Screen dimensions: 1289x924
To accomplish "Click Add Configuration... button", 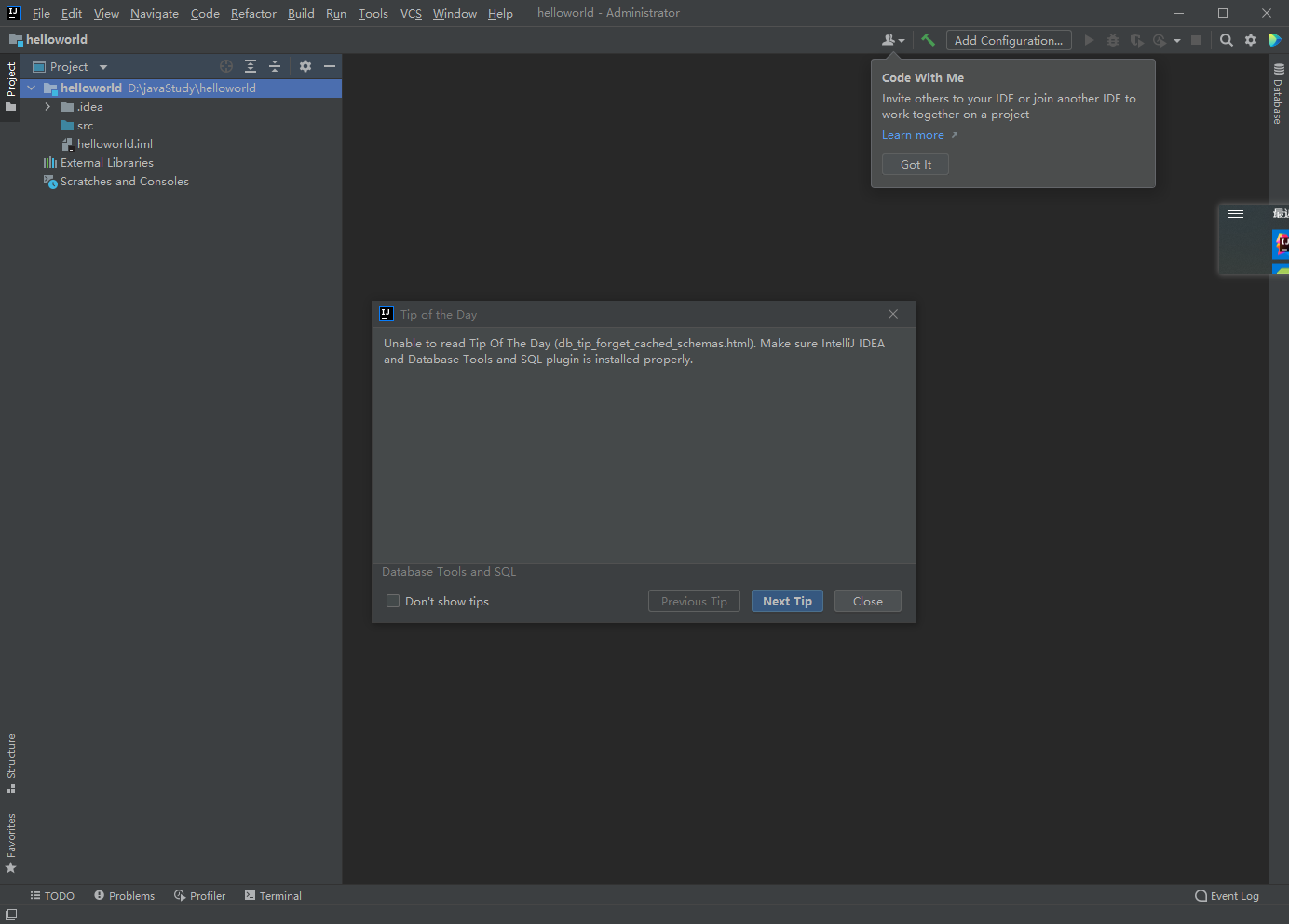I will coord(1009,40).
